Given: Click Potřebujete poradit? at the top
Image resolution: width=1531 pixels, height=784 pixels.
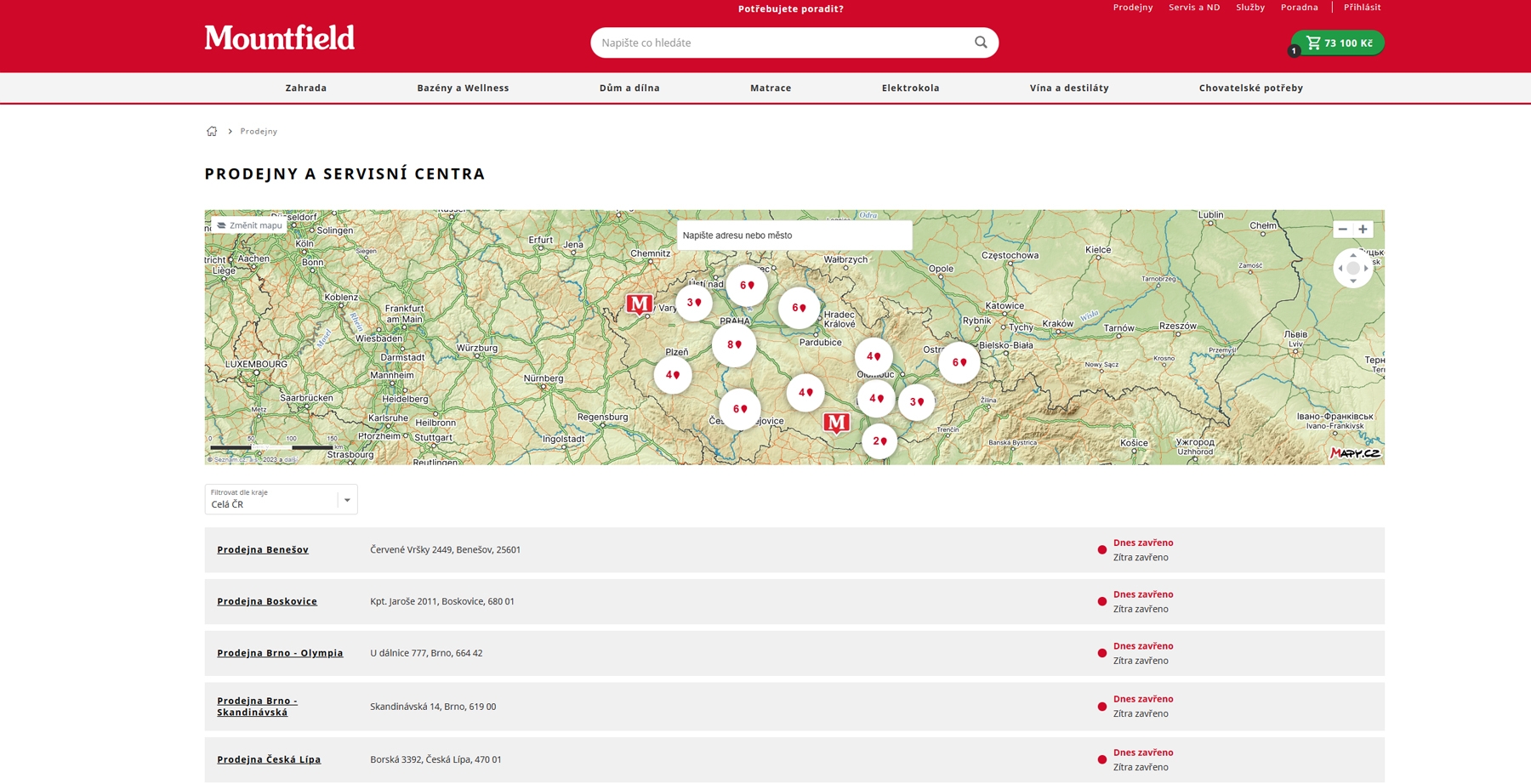Looking at the screenshot, I should [x=791, y=9].
